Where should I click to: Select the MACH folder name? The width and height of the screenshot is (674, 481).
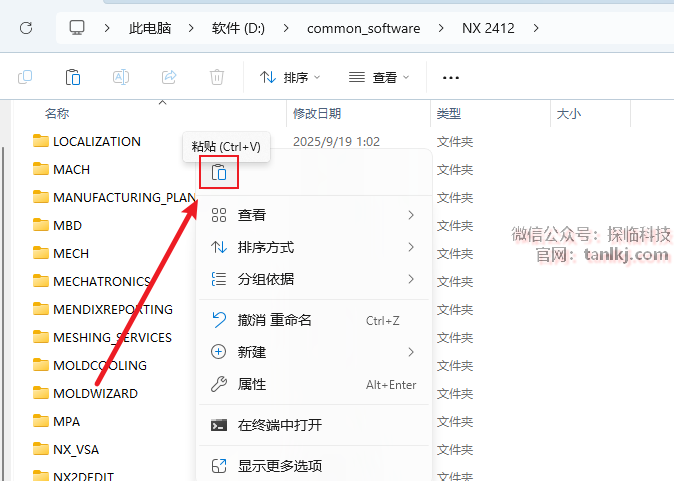pos(71,169)
